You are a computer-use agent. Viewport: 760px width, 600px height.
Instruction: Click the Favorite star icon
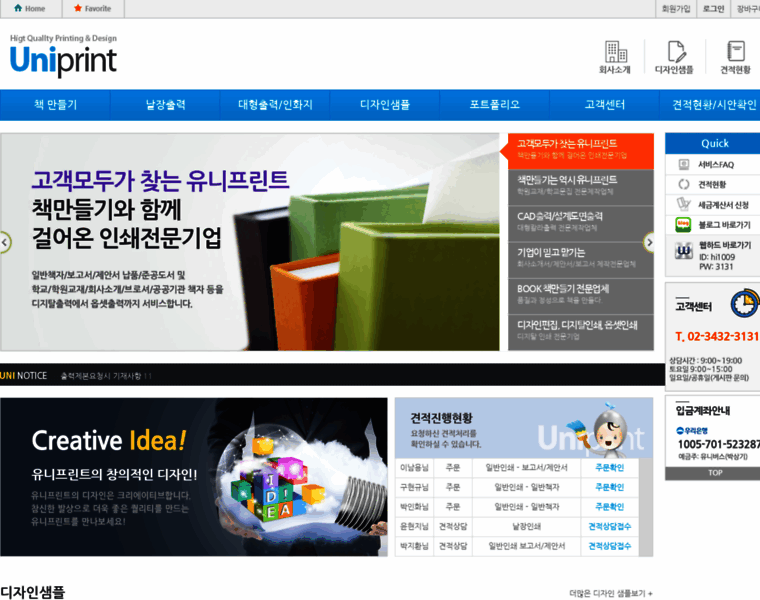tap(78, 8)
